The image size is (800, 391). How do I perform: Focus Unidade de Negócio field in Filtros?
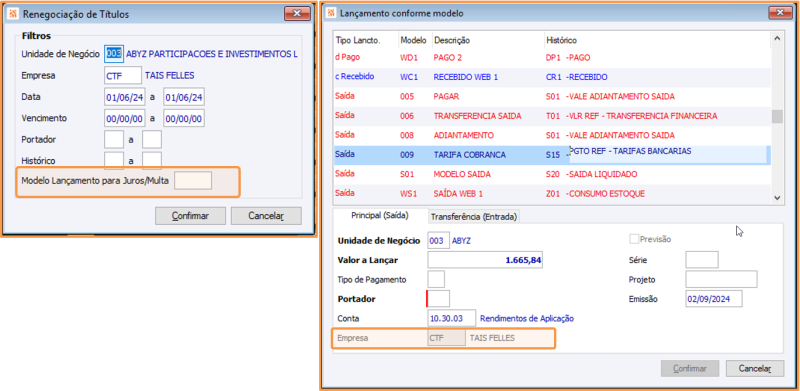click(x=113, y=54)
